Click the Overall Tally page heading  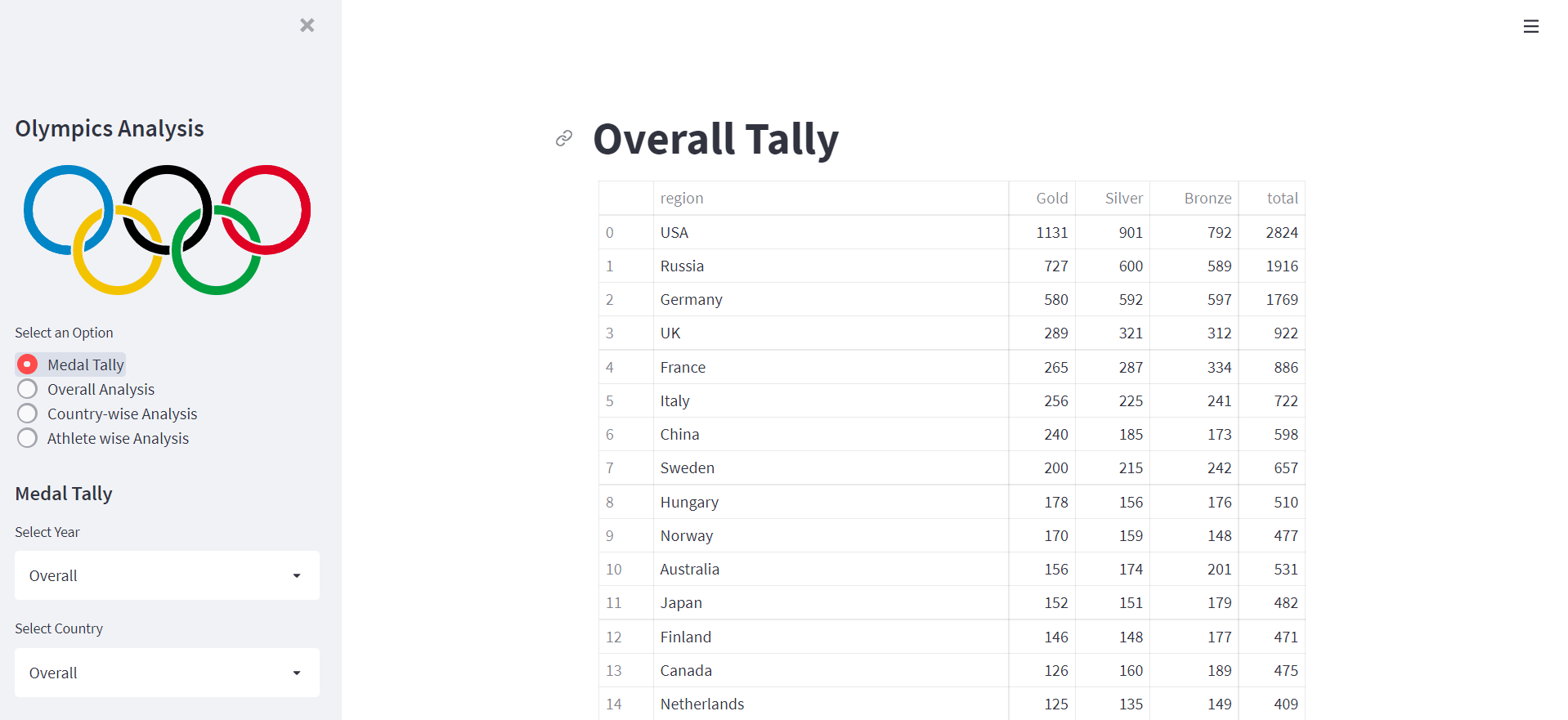[715, 139]
